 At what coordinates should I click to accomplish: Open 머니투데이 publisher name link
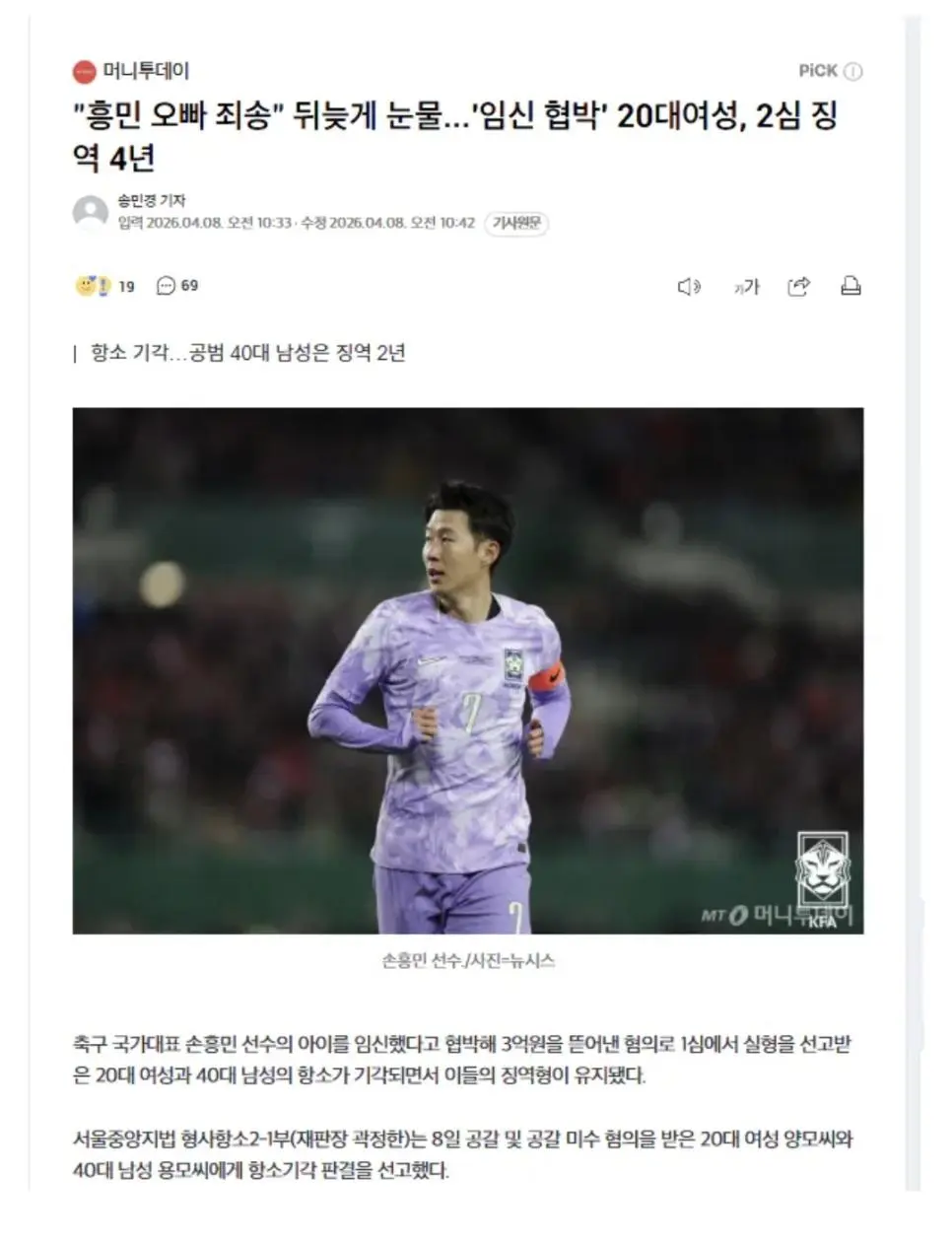coord(146,71)
